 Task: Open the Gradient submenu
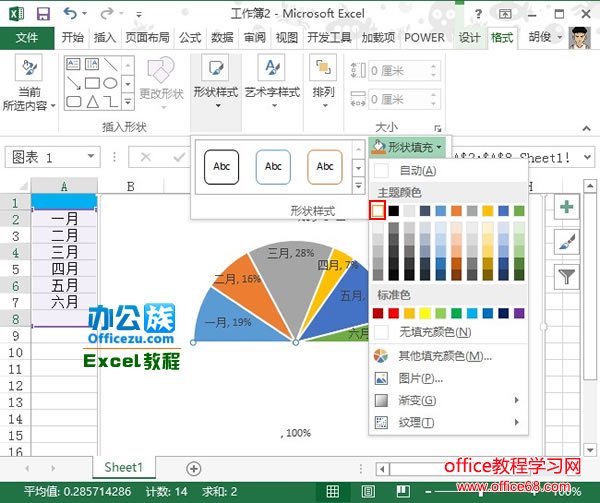click(448, 400)
